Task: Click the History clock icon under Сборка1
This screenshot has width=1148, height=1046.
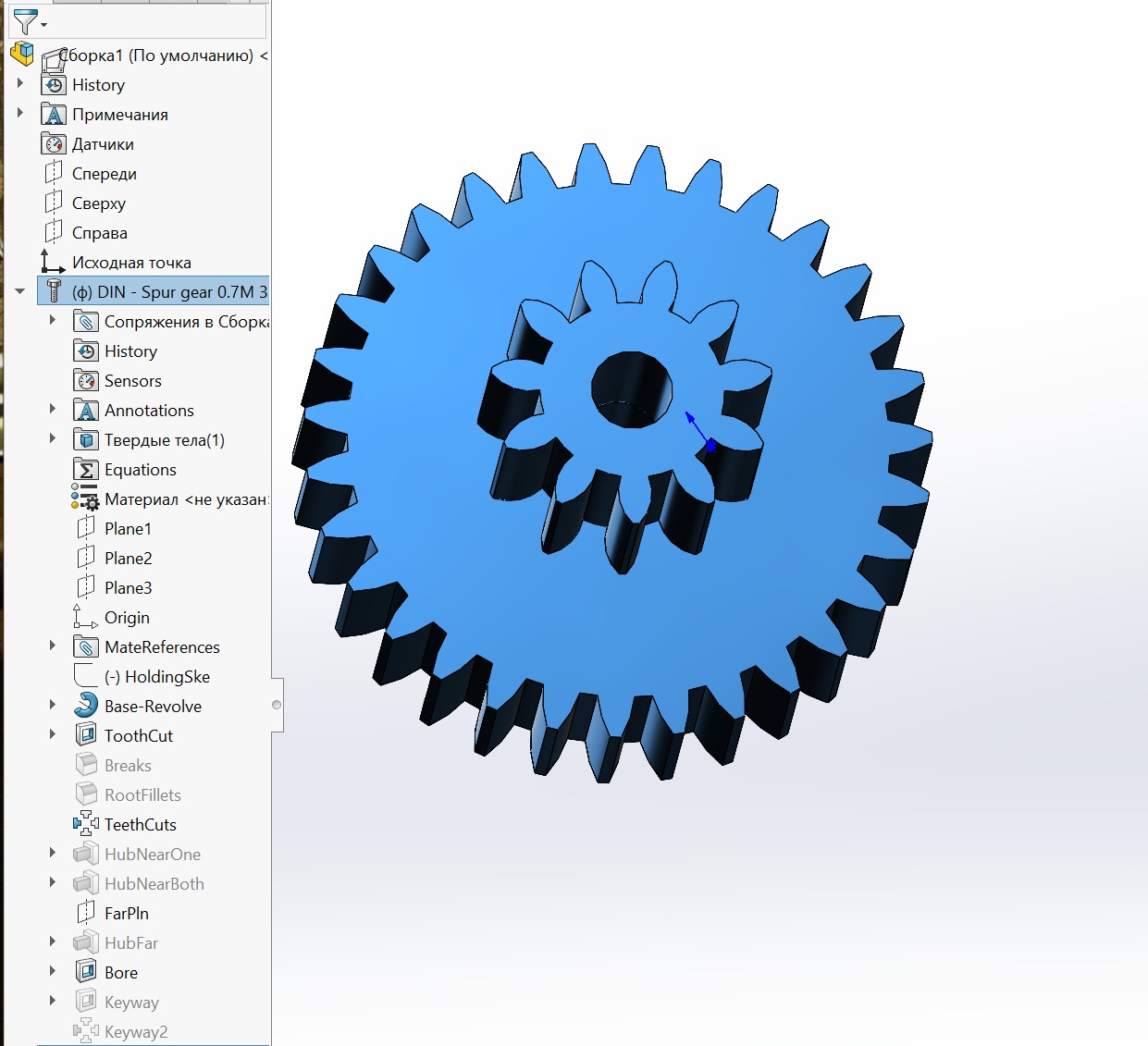Action: pyautogui.click(x=55, y=85)
